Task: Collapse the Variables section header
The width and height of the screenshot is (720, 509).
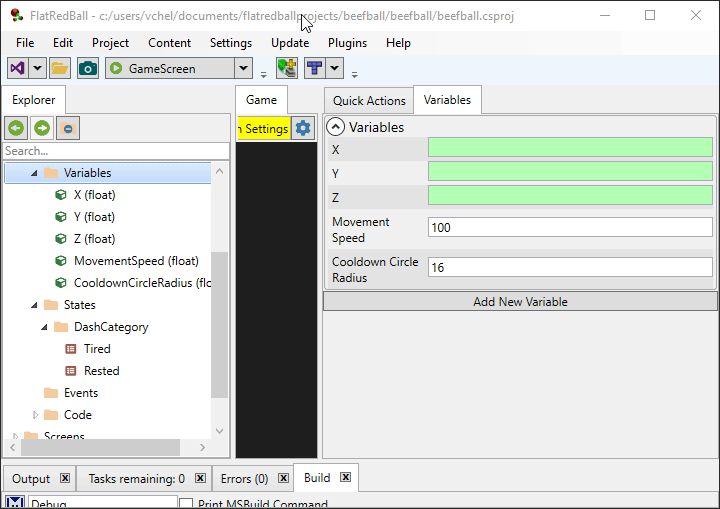Action: click(x=336, y=127)
